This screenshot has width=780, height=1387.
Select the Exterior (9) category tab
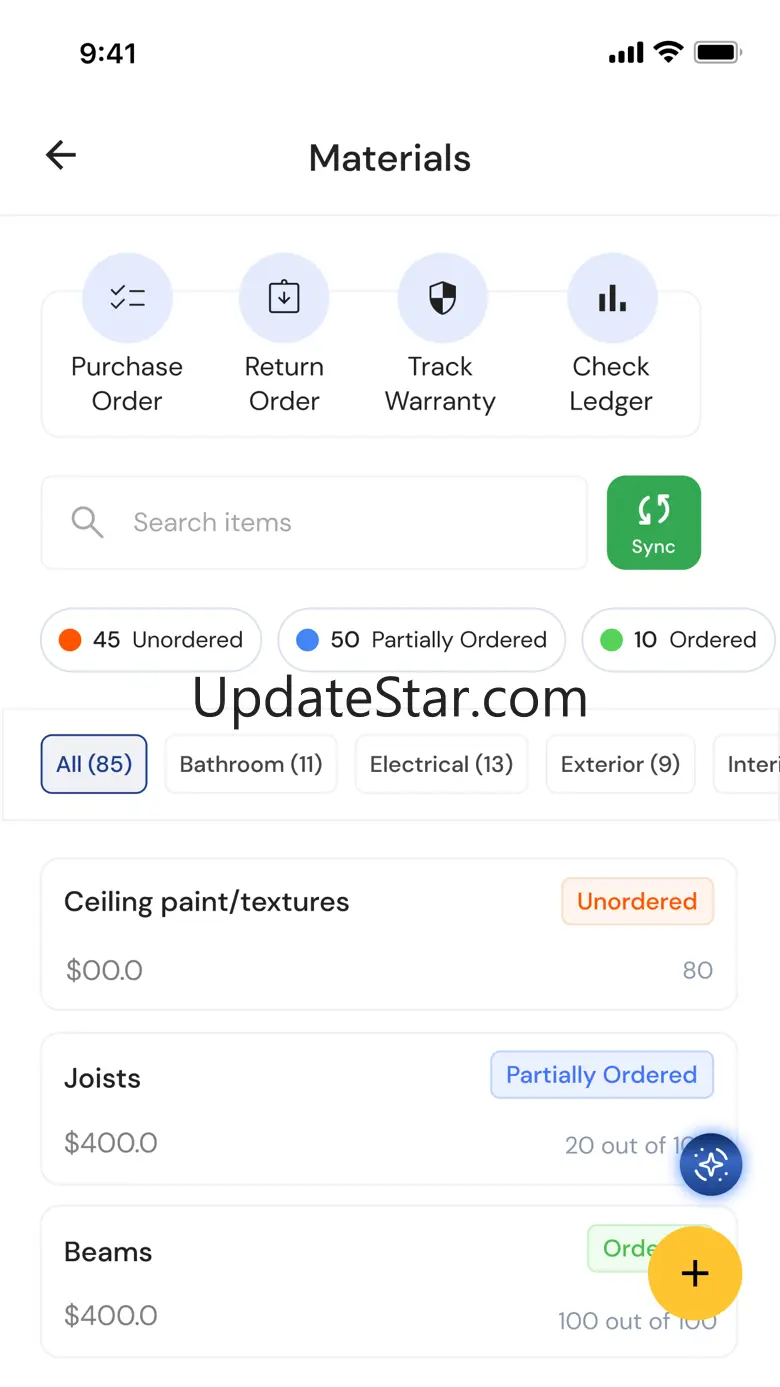tap(620, 764)
